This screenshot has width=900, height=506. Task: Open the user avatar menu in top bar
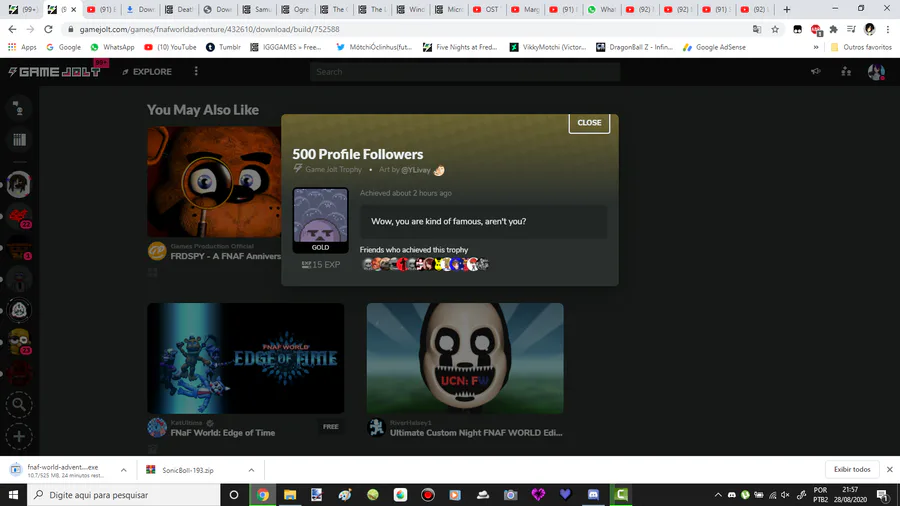click(876, 72)
